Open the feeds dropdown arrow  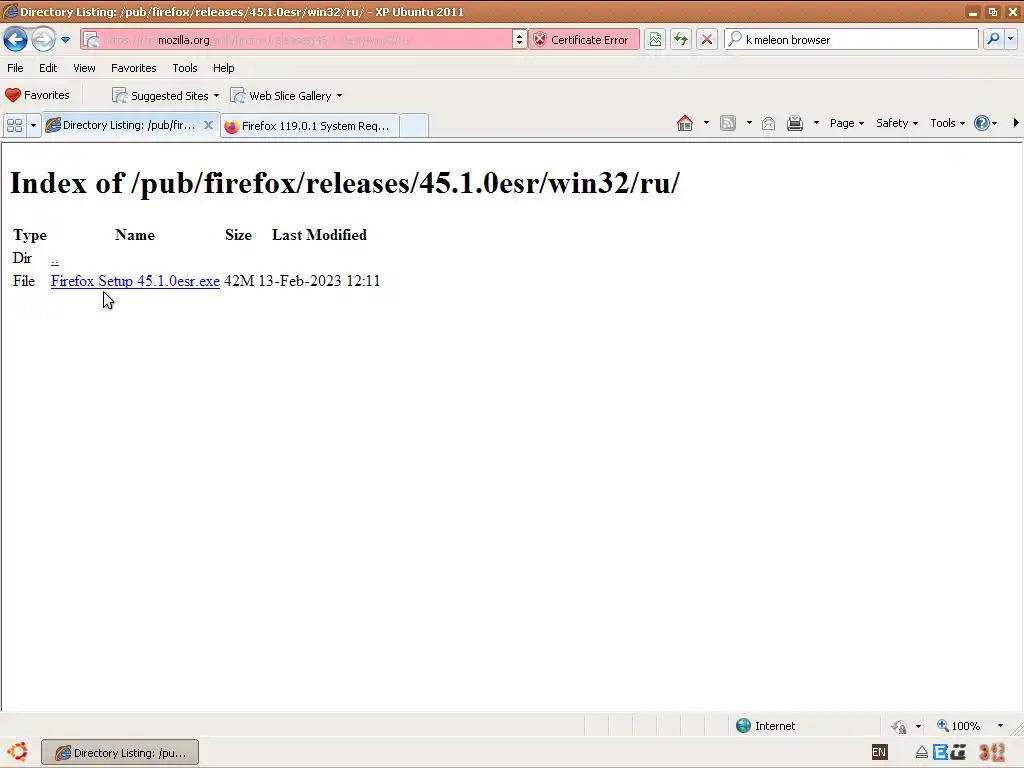pos(749,123)
